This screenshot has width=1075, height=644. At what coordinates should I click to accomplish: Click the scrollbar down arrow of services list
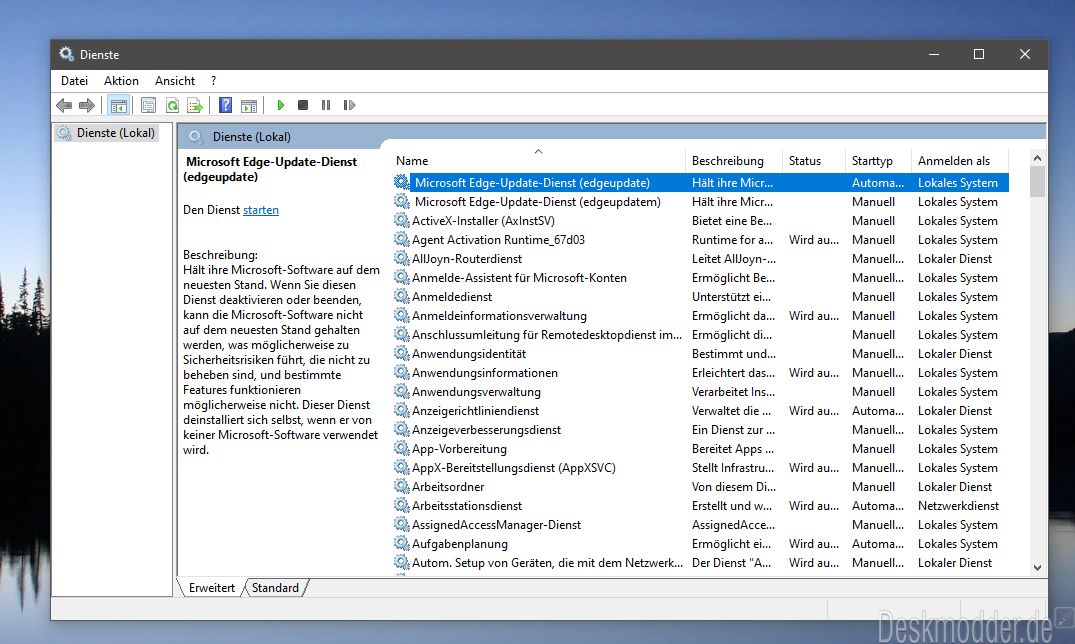pos(1037,567)
